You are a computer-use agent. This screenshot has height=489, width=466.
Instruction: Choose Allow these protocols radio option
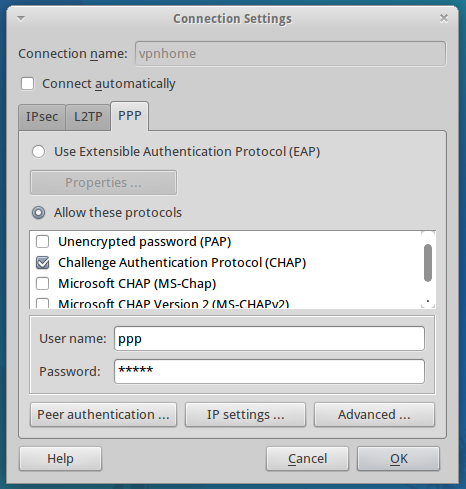coord(38,213)
